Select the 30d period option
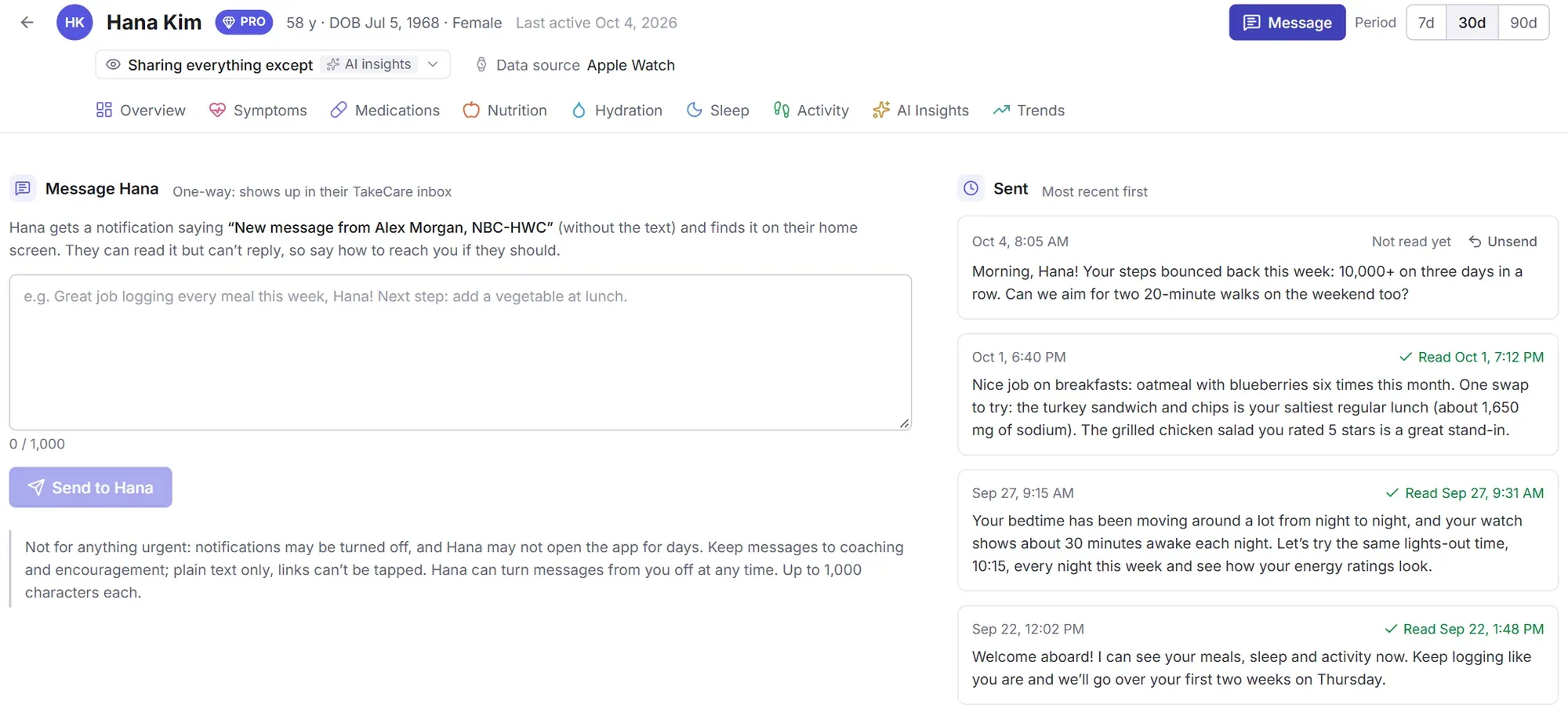The image size is (1568, 723). click(x=1472, y=22)
